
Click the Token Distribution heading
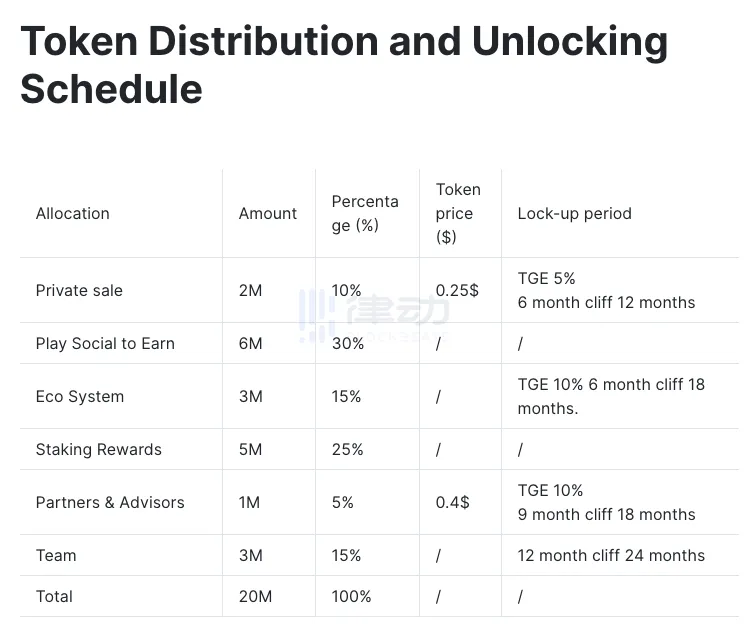pyautogui.click(x=344, y=65)
